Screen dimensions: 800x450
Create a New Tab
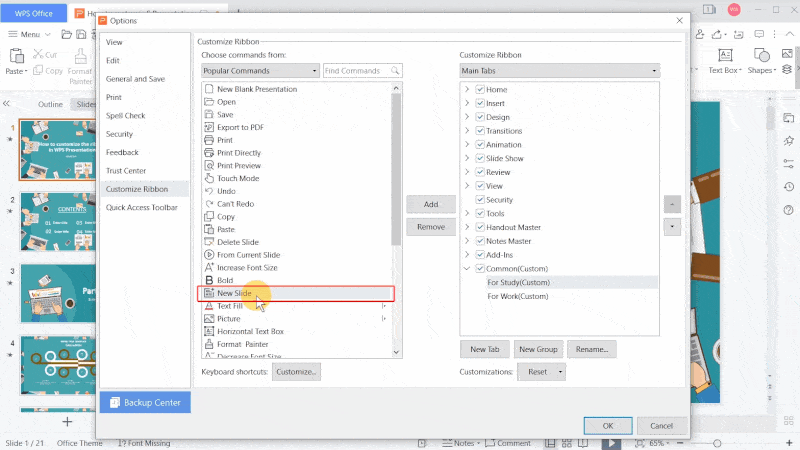485,349
